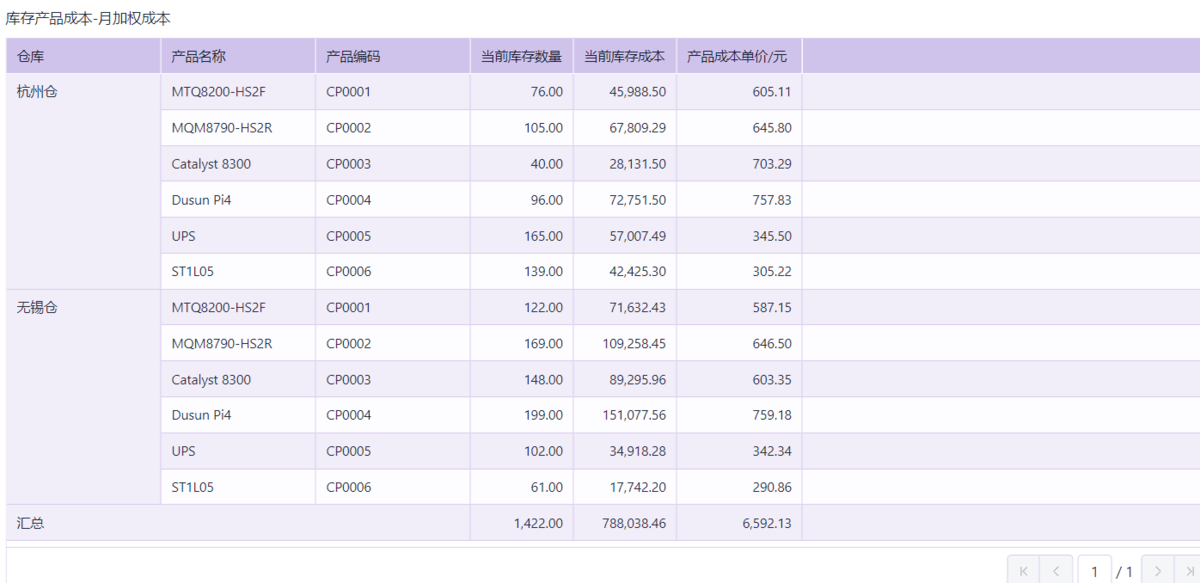The width and height of the screenshot is (1200, 583).
Task: Click the 当前库存成本 column header
Action: click(624, 56)
